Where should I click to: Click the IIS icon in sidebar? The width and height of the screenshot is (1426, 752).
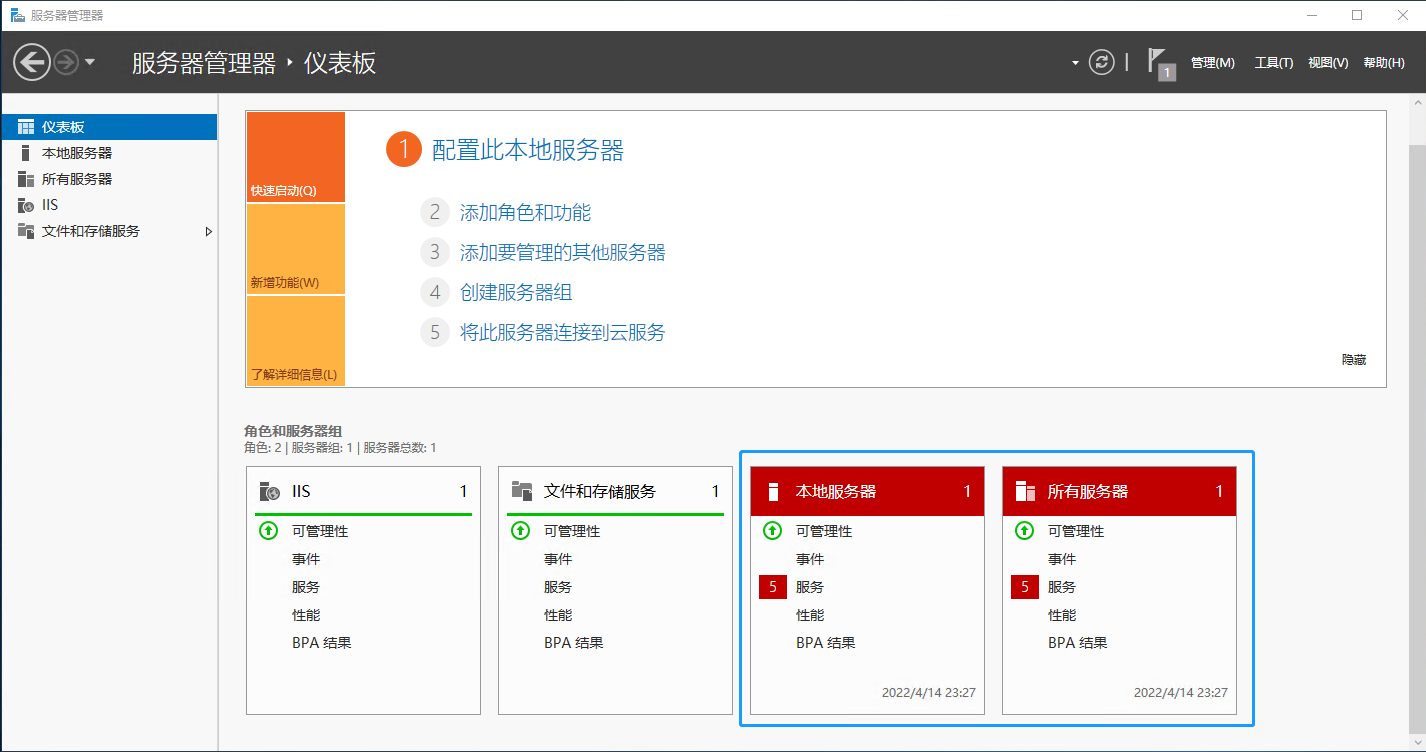tap(26, 205)
